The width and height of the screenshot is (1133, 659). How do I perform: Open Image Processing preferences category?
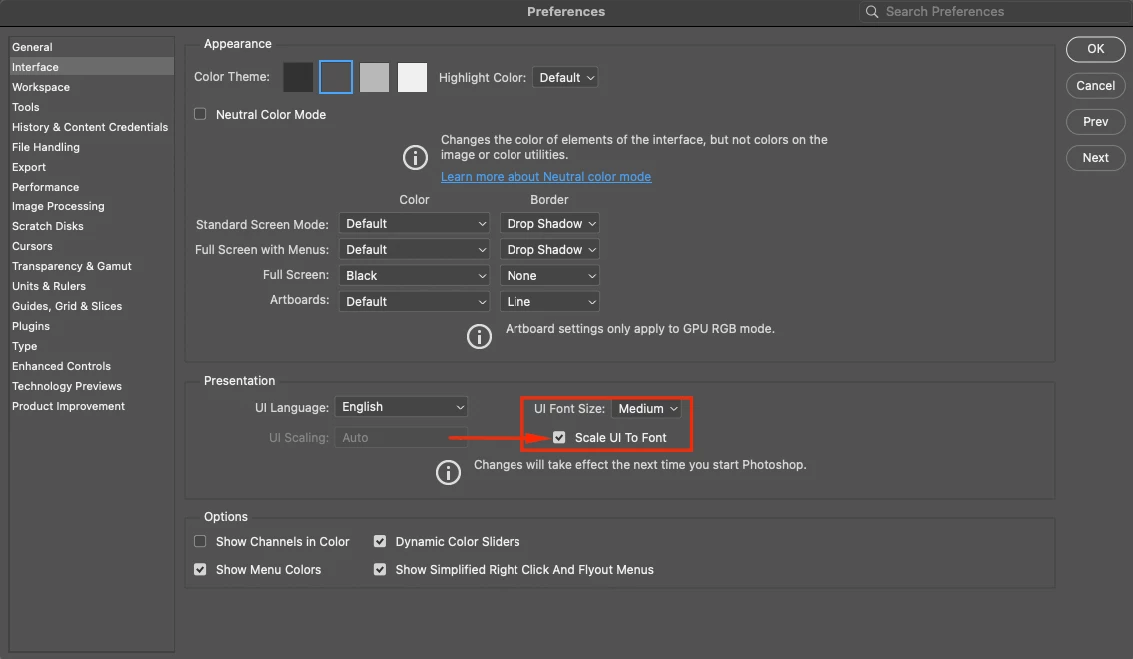click(x=91, y=206)
